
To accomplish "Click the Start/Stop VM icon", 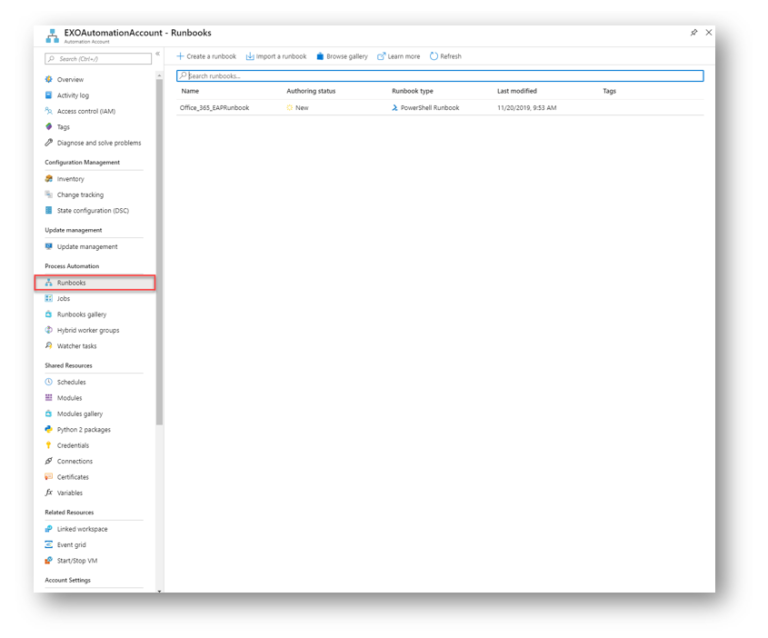I will [48, 561].
